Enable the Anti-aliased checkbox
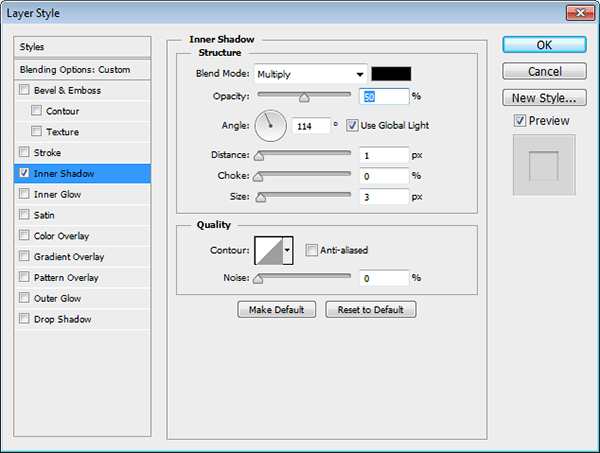Screen dimensions: 600x453 (312, 250)
